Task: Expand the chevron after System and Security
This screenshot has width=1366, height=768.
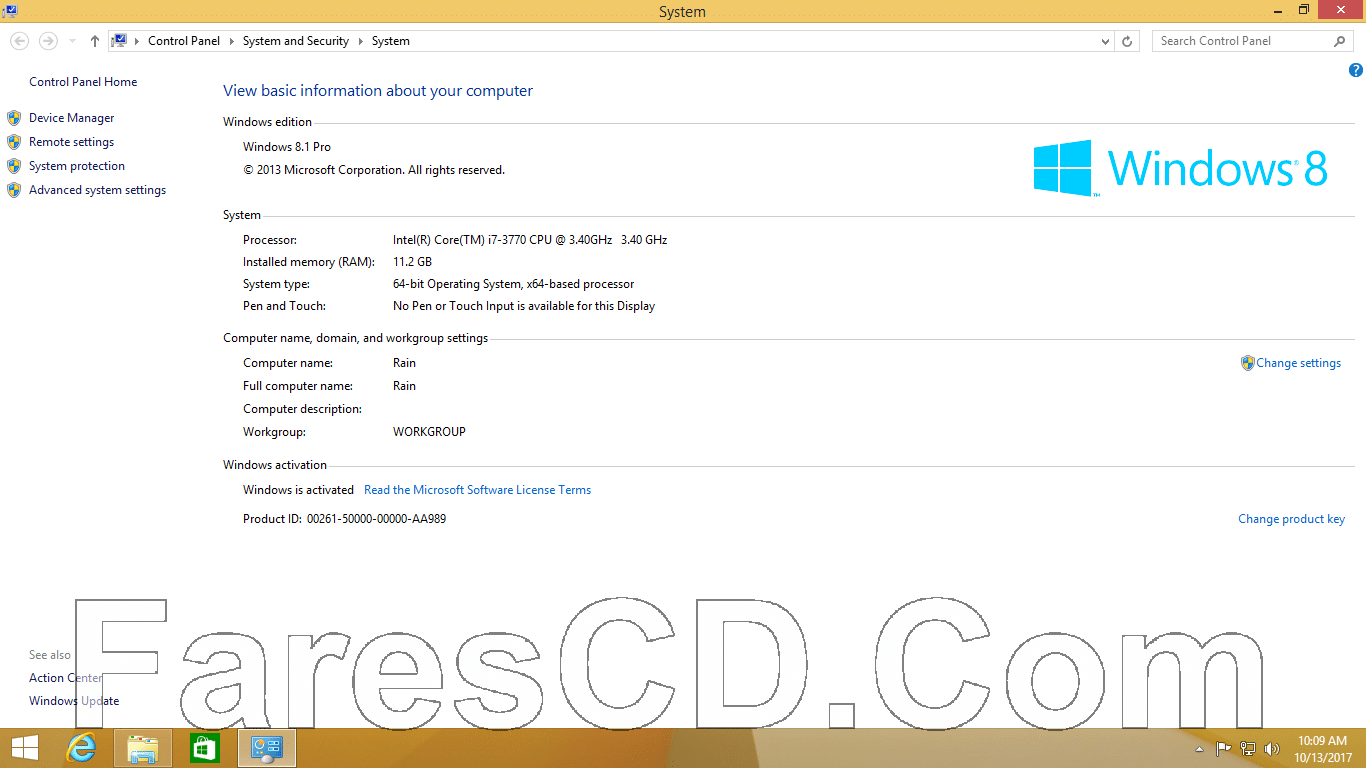Action: tap(360, 41)
